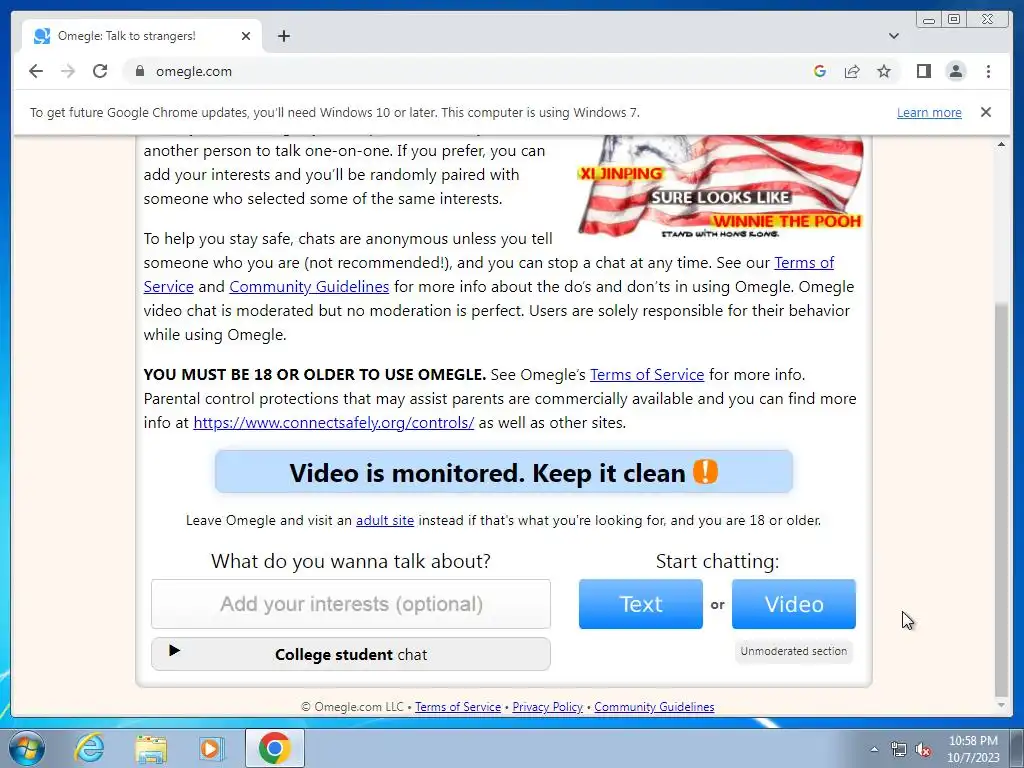Dismiss the Chrome update notification bar

985,112
